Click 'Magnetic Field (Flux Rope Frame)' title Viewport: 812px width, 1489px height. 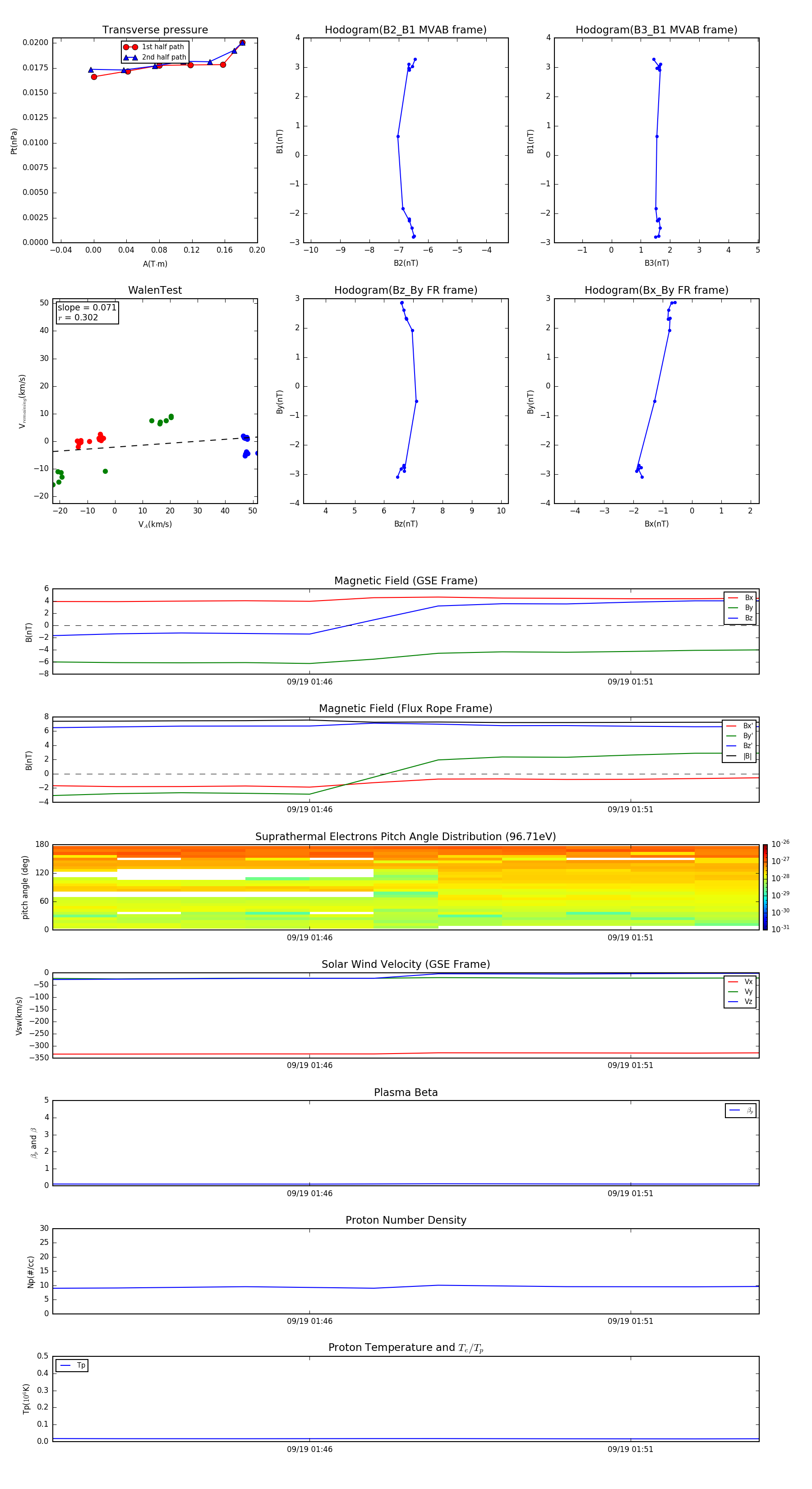click(406, 709)
